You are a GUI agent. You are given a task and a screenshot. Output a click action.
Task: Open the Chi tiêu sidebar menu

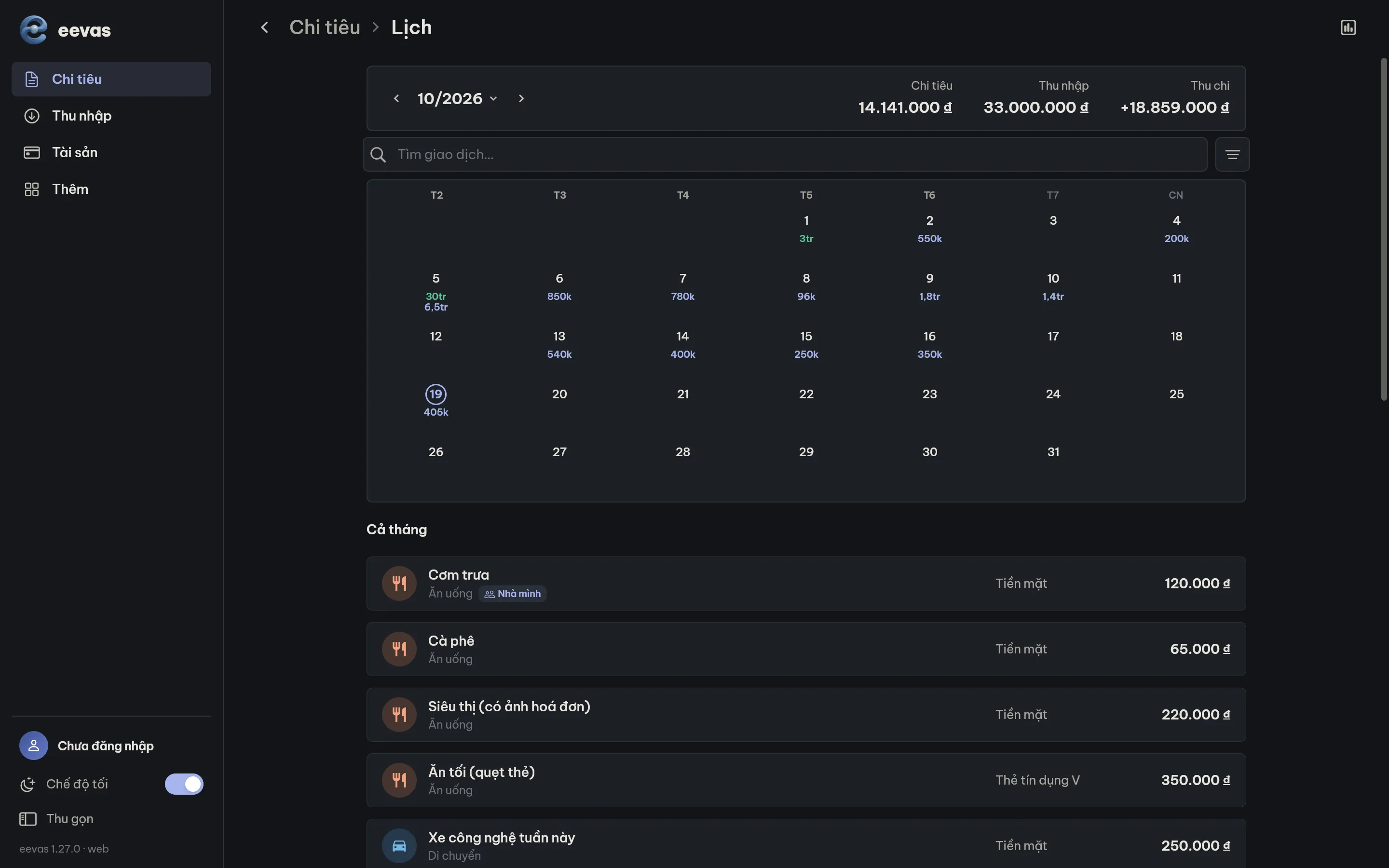(x=111, y=79)
